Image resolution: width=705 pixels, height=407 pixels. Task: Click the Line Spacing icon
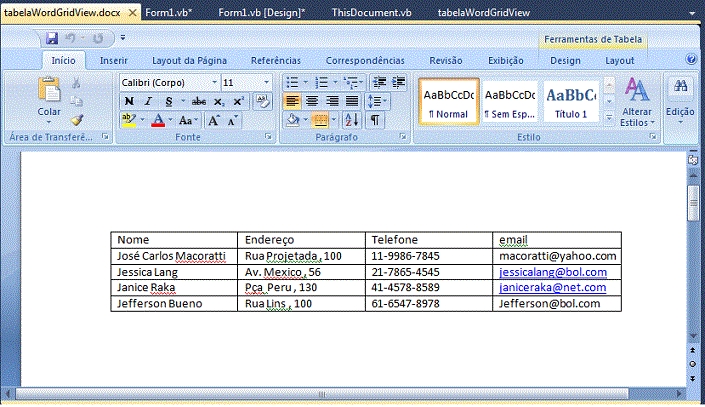click(374, 101)
